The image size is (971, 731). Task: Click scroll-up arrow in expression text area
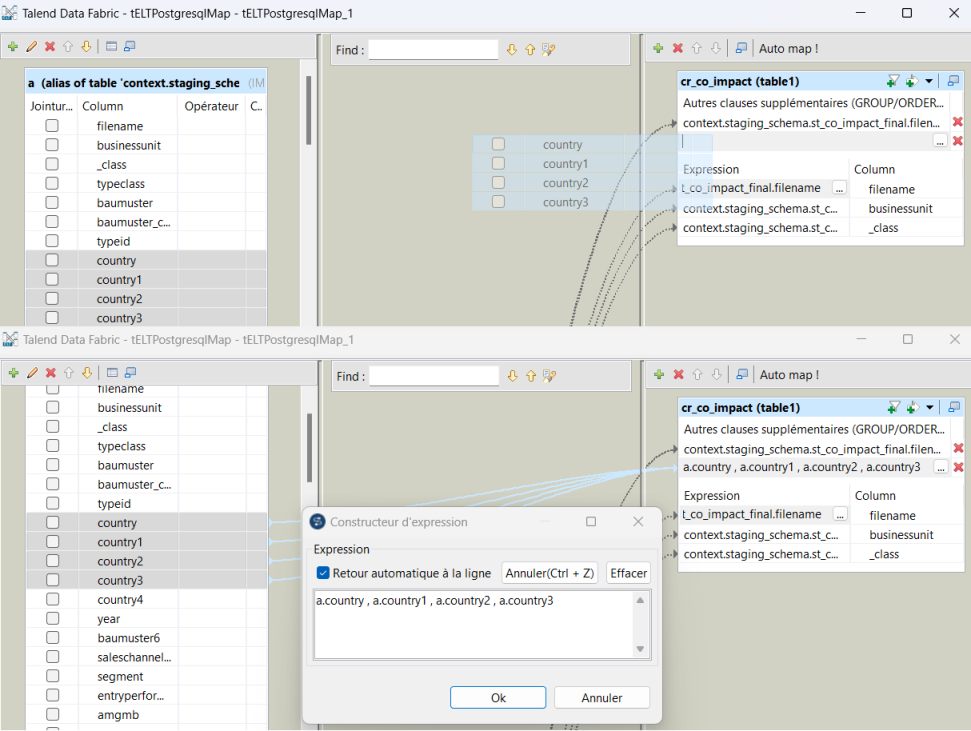click(640, 600)
